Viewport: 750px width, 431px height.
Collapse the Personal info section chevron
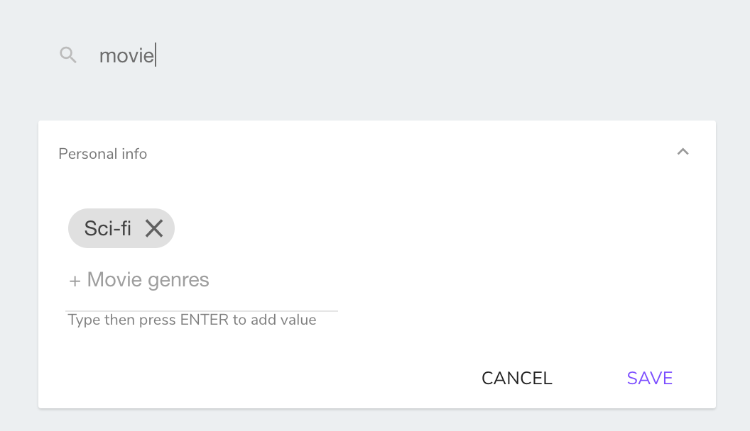click(x=683, y=152)
